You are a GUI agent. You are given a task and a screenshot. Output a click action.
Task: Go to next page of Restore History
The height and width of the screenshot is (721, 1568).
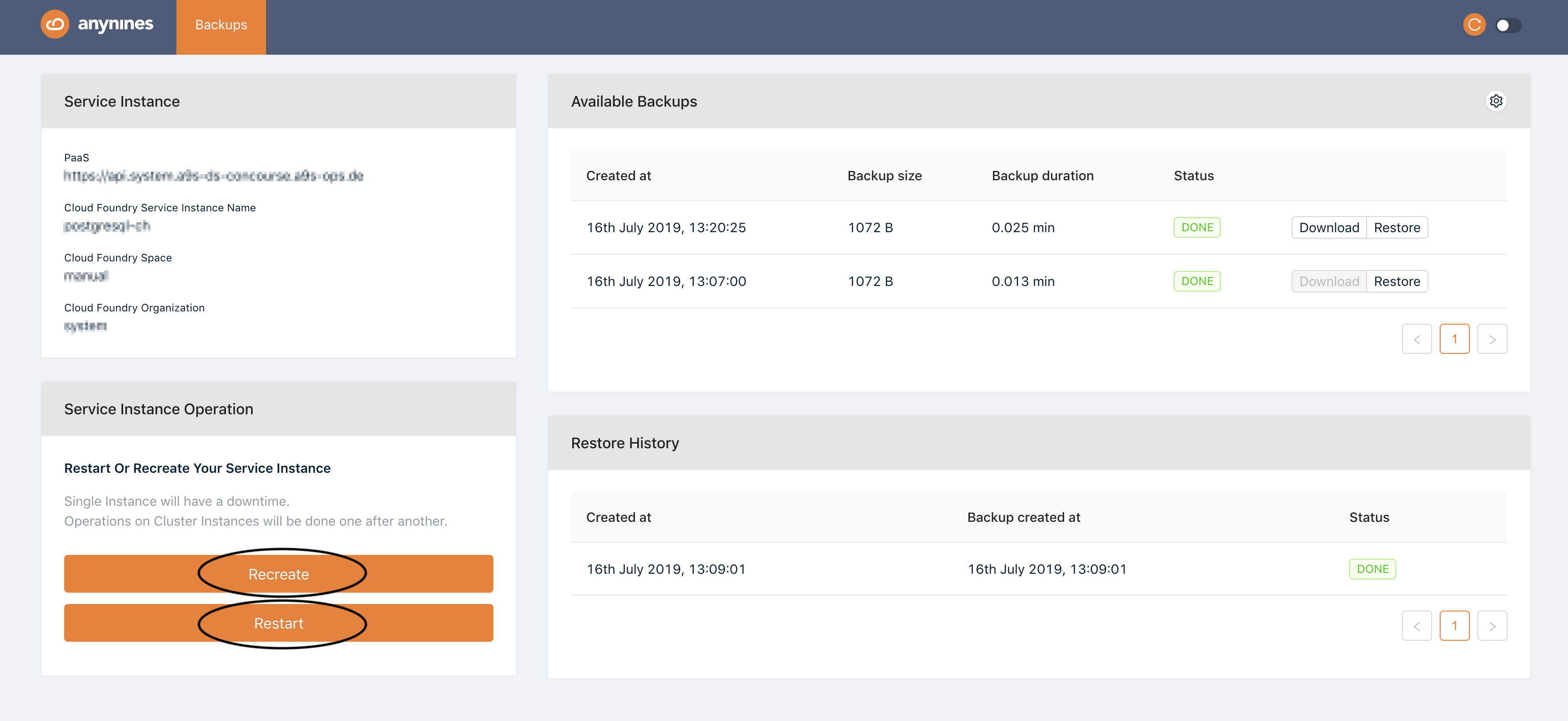[x=1493, y=626]
